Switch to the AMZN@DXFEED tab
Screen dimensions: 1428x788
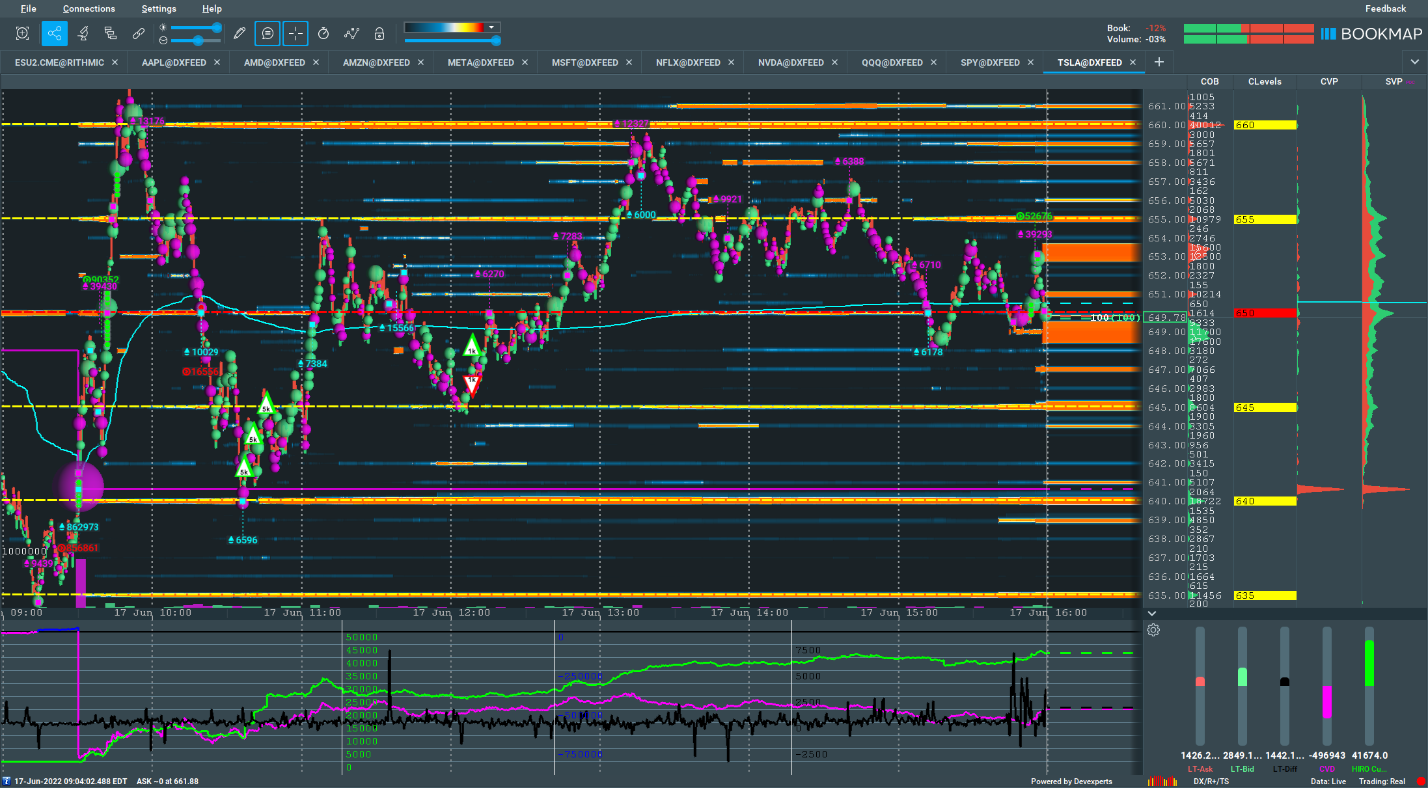click(376, 62)
